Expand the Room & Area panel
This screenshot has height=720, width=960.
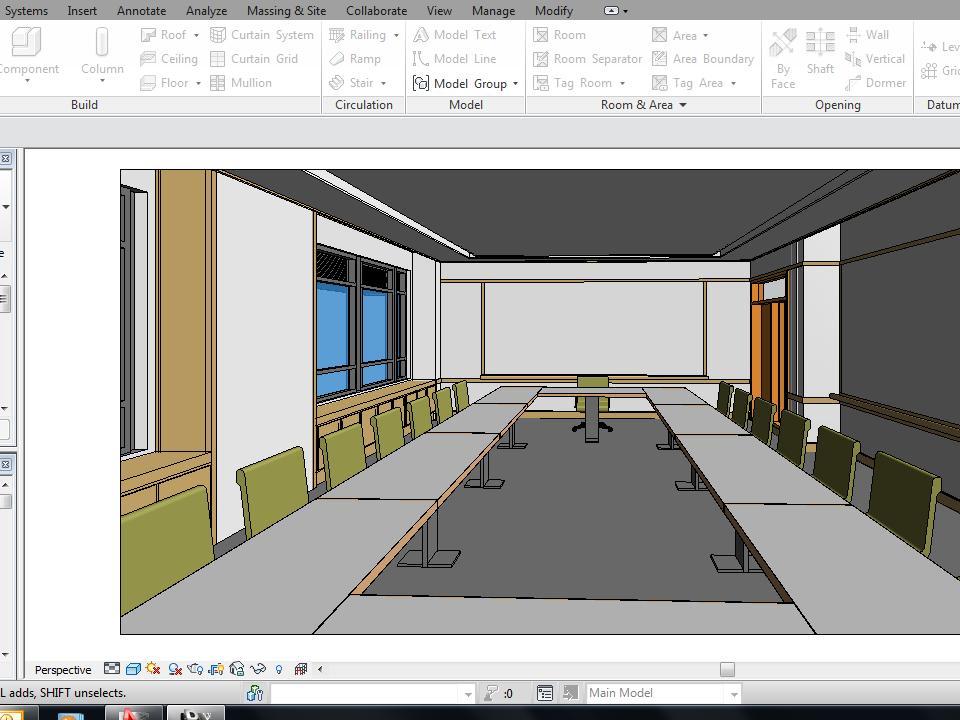coord(683,105)
